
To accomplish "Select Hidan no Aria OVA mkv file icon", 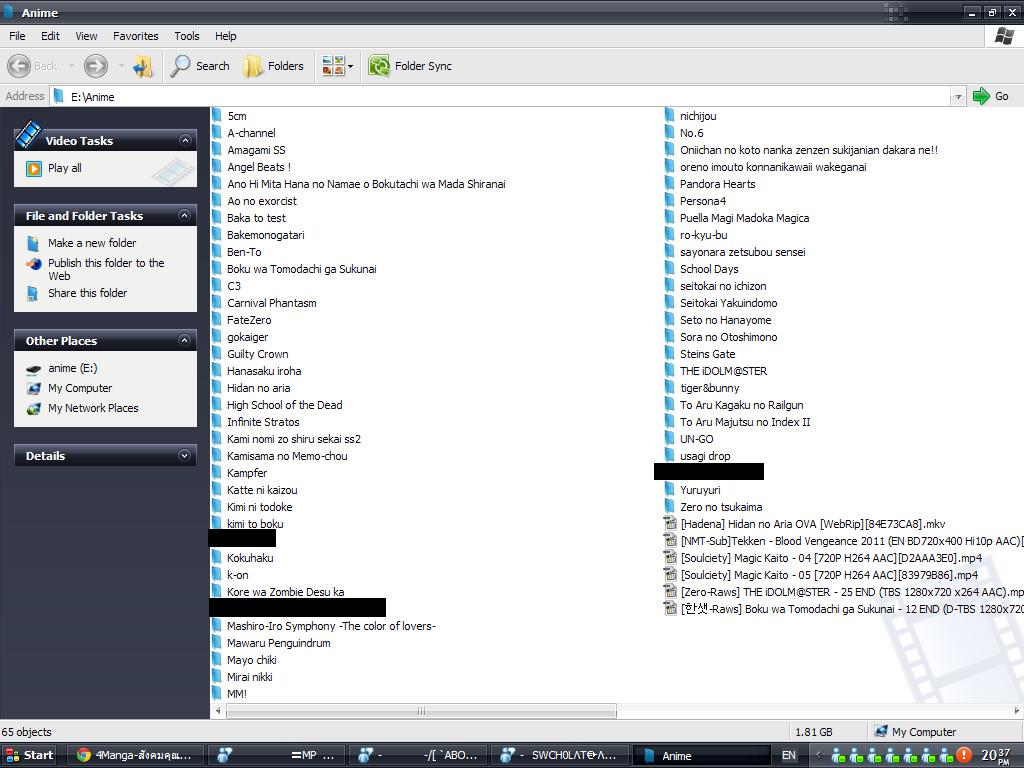I will tap(669, 523).
